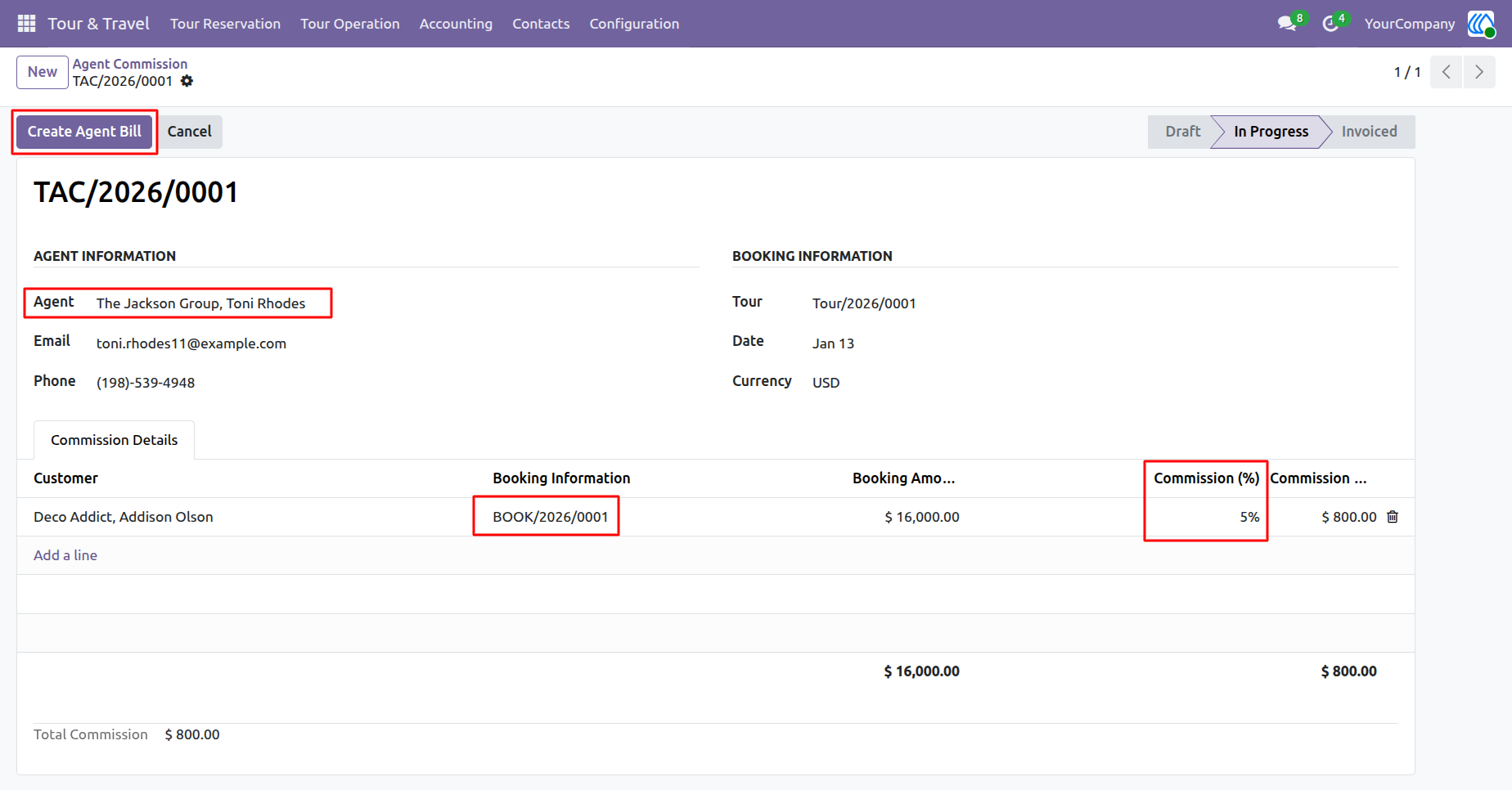
Task: Go to the next record arrow
Action: 1479,72
